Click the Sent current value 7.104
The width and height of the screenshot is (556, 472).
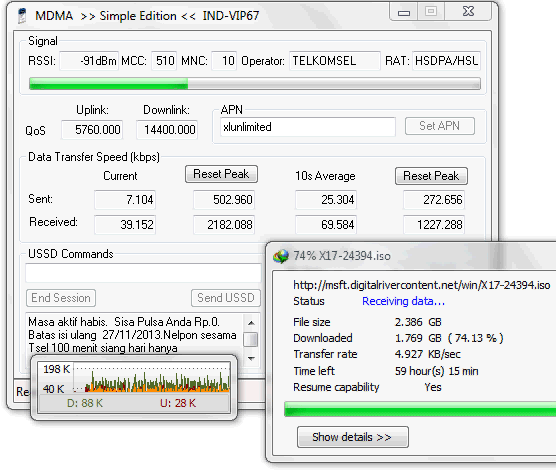[125, 200]
